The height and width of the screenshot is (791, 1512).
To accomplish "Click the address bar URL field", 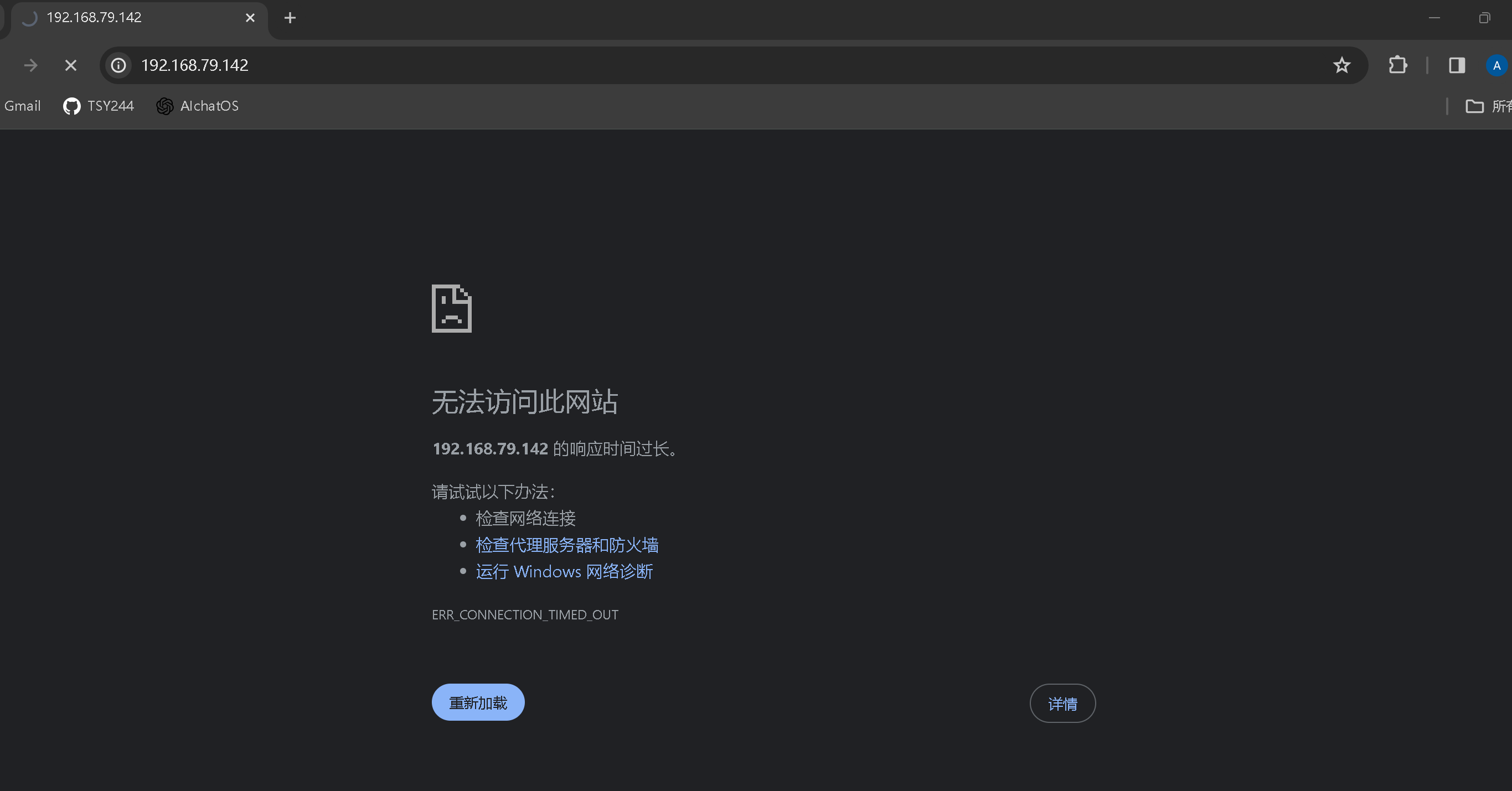I will click(x=704, y=65).
